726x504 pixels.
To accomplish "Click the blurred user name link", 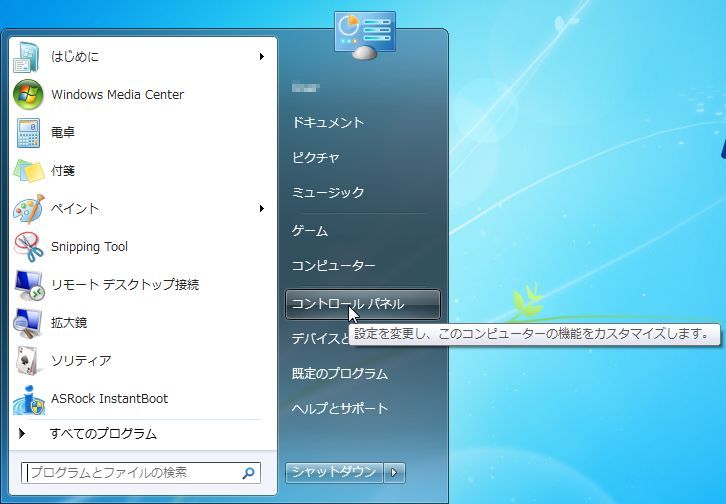I will 306,87.
